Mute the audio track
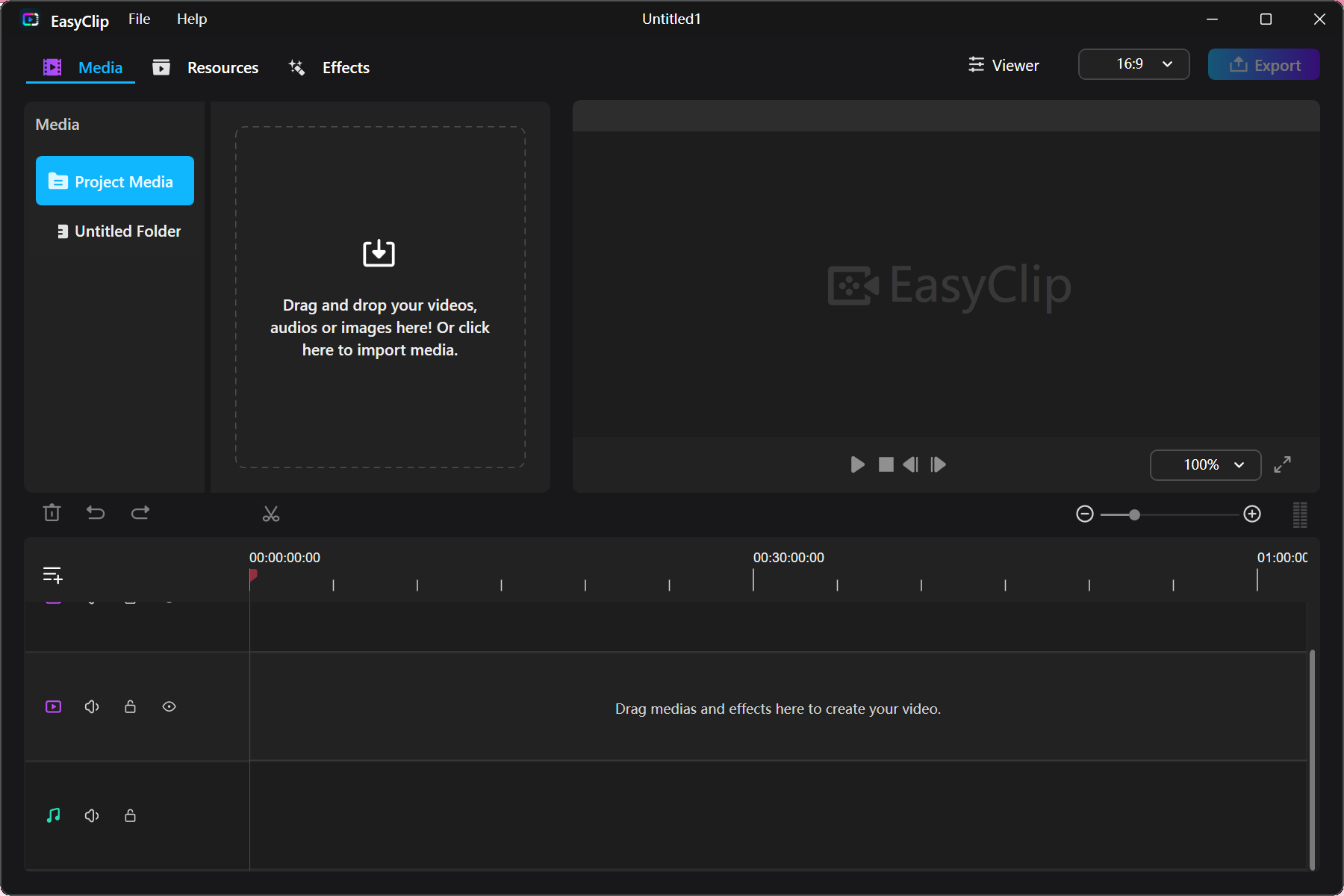 92,815
